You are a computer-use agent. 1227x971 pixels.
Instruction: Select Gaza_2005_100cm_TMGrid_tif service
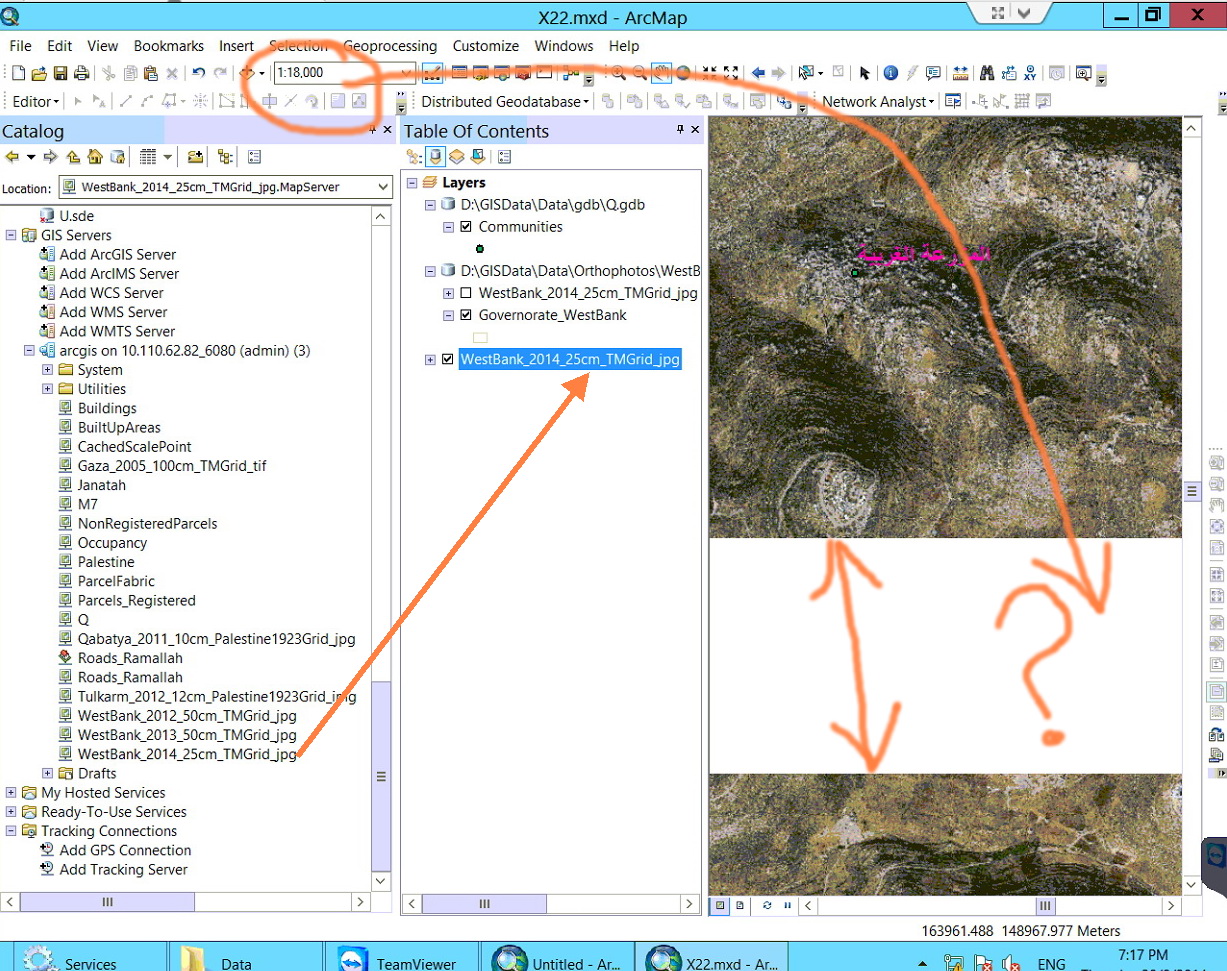[x=172, y=466]
